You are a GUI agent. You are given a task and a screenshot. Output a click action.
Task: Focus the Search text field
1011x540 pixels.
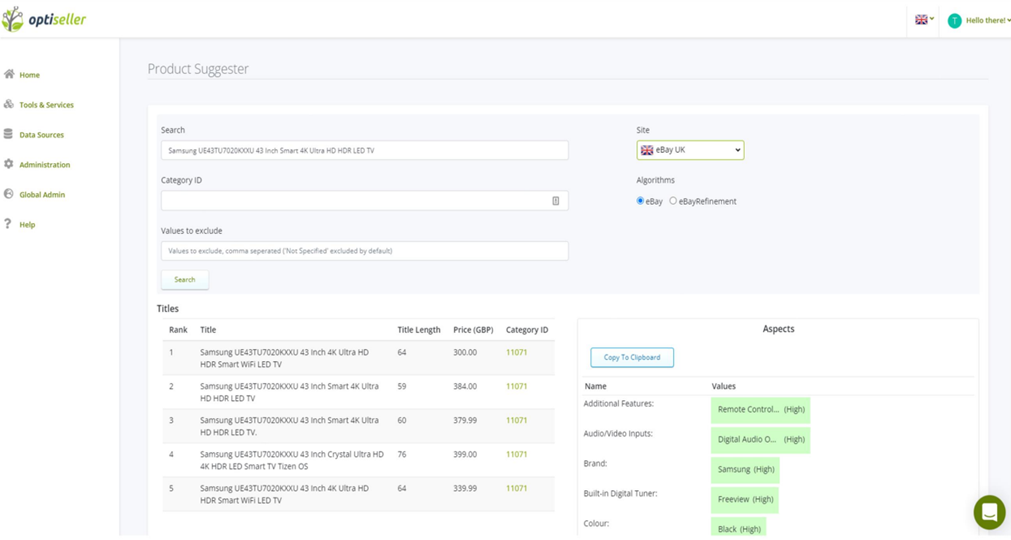[x=365, y=150]
